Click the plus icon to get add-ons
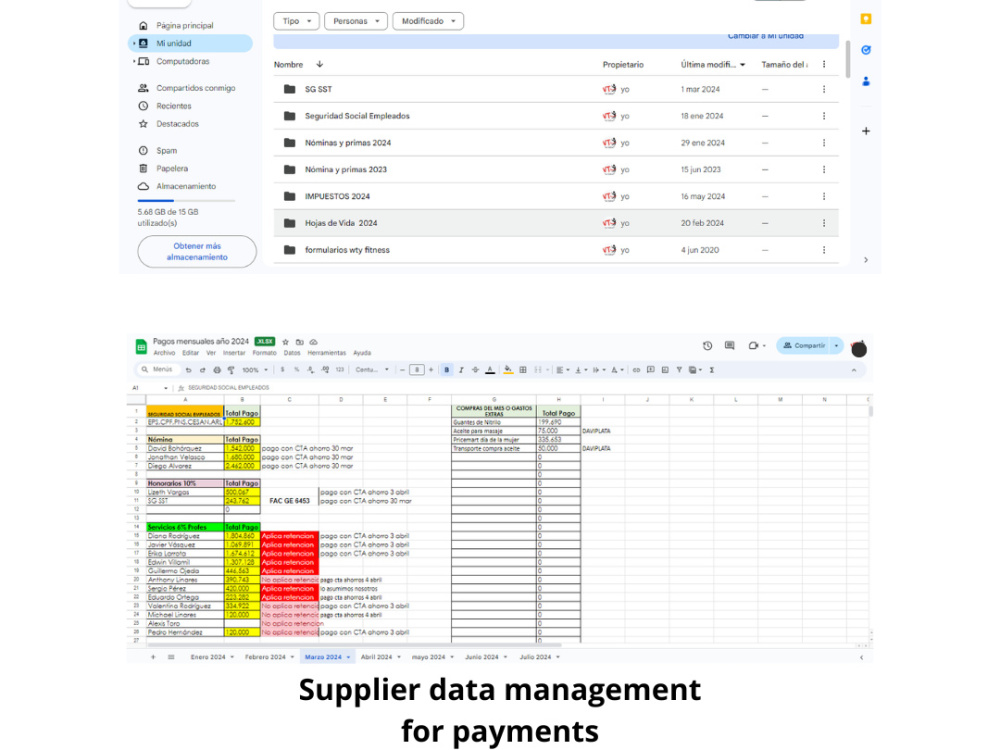Screen dimensions: 1000x750 865,131
